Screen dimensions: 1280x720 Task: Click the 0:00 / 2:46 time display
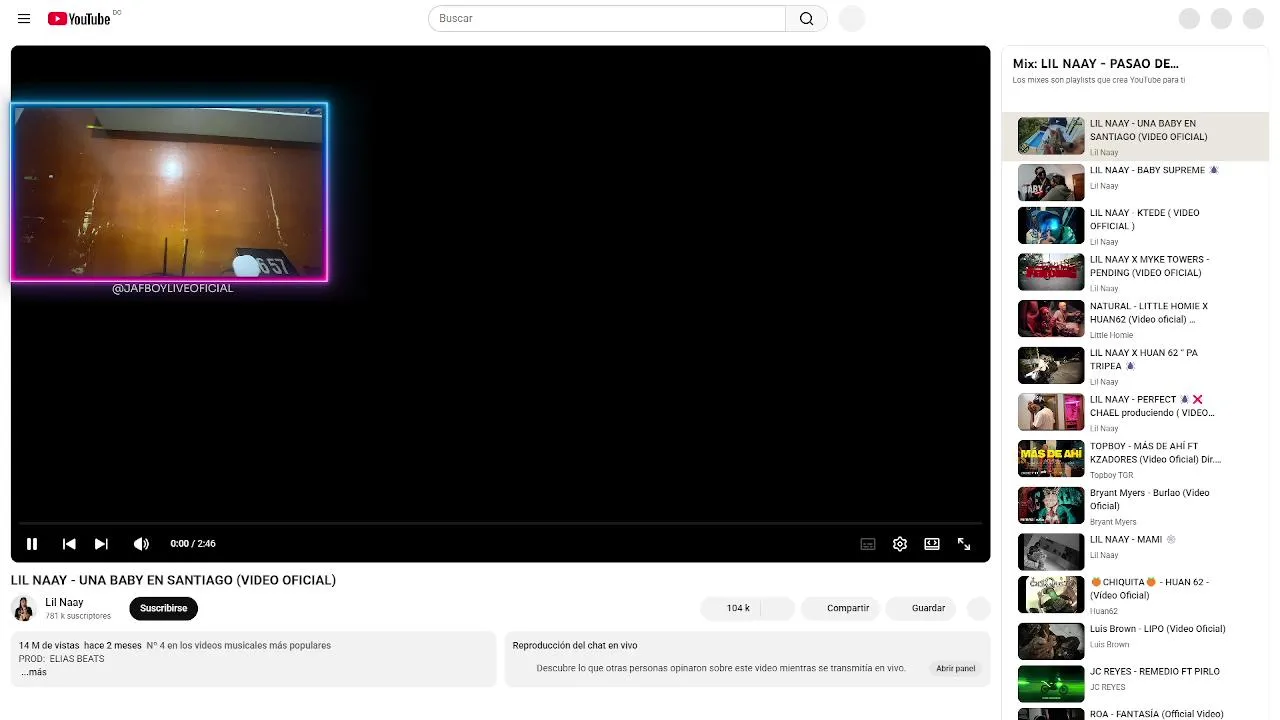click(193, 544)
